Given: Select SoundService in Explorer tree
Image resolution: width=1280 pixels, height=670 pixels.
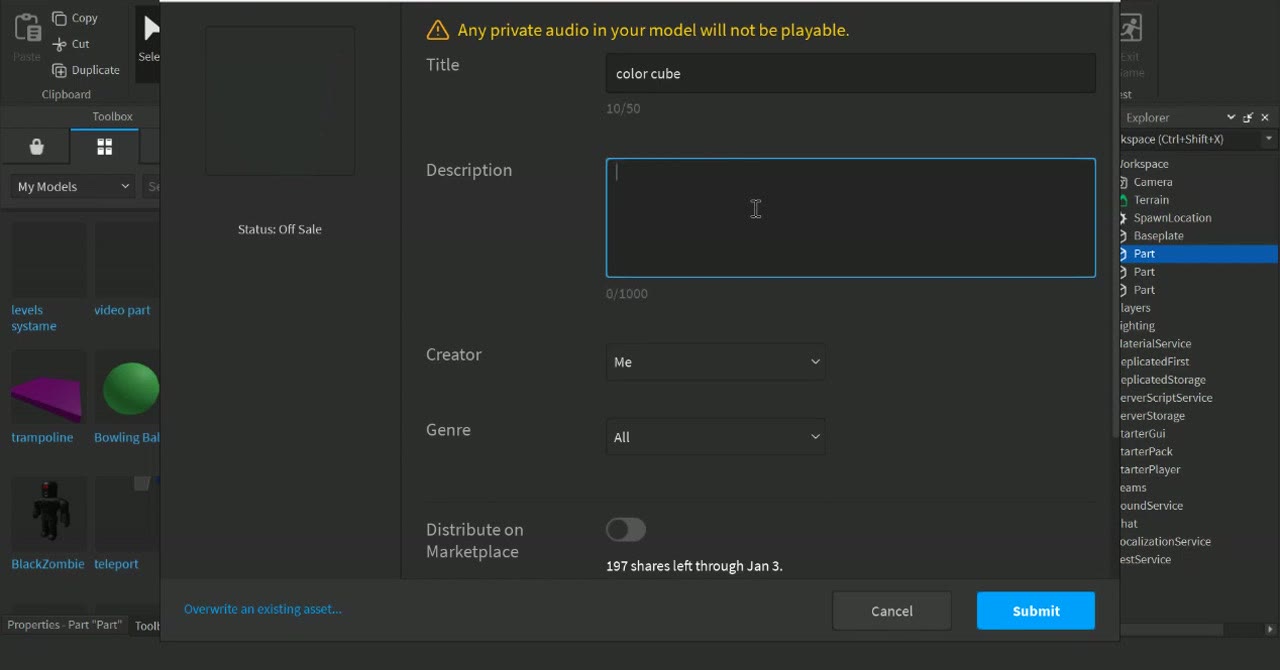Looking at the screenshot, I should pyautogui.click(x=1151, y=506).
